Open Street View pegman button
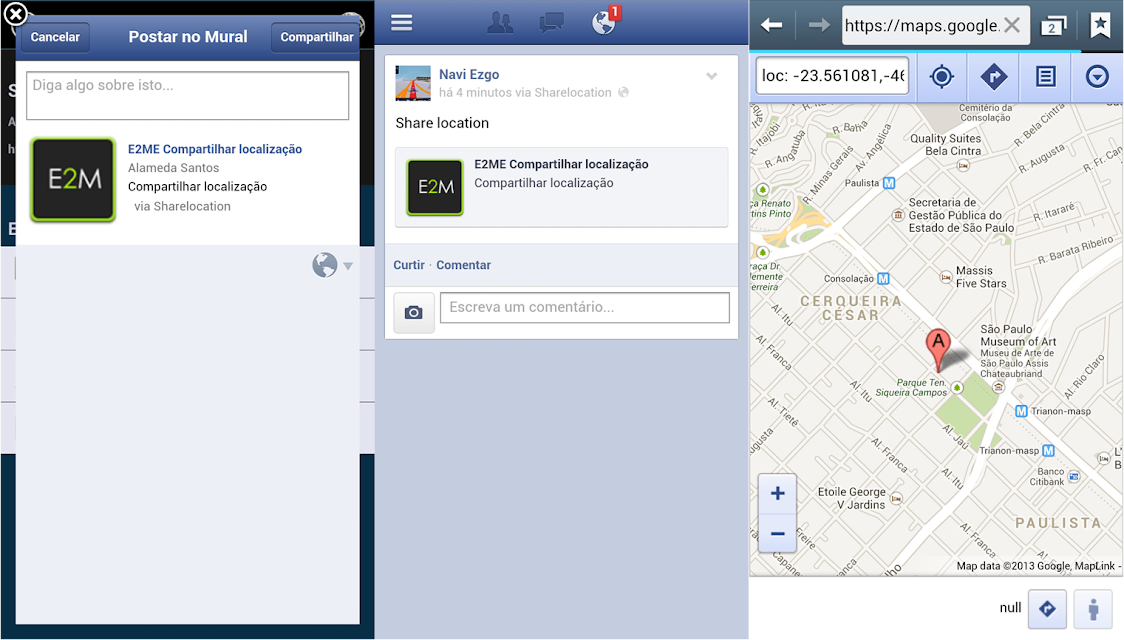Screen dimensions: 1124x640 tap(1093, 609)
